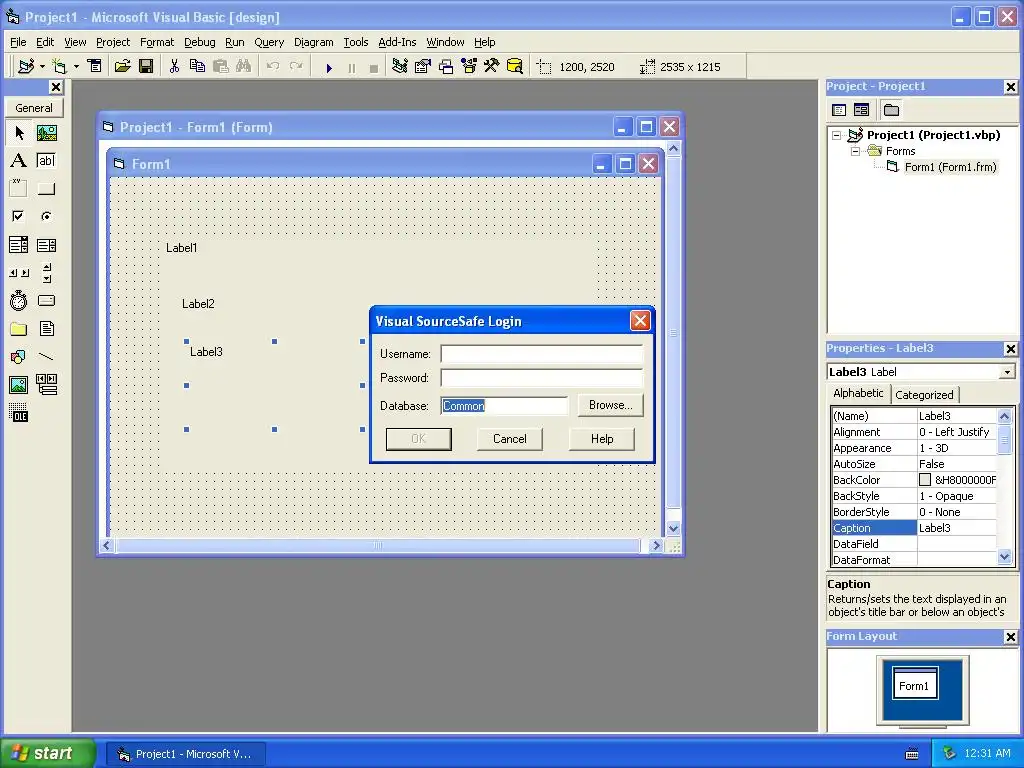
Task: Click the Browse... button for database
Action: (611, 405)
